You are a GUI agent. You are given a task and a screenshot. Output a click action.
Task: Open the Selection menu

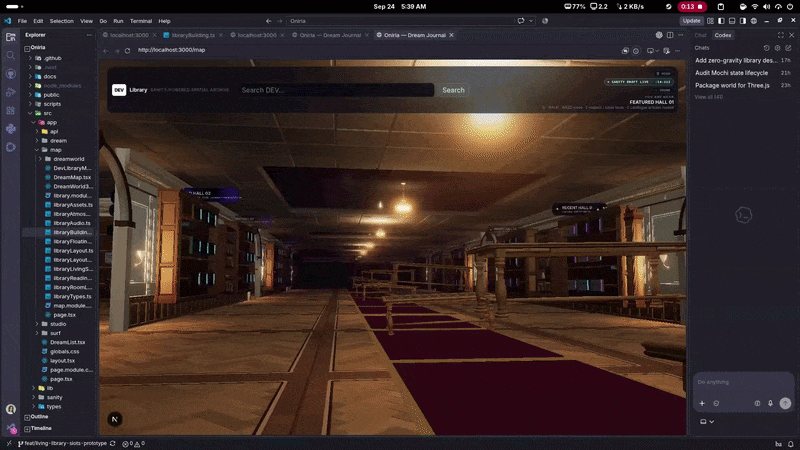[62, 21]
